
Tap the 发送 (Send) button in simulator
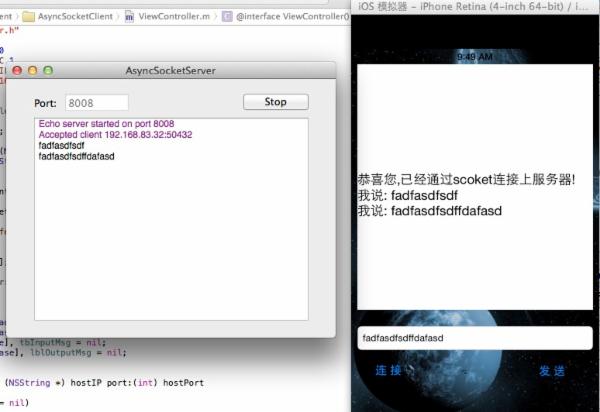tap(552, 371)
